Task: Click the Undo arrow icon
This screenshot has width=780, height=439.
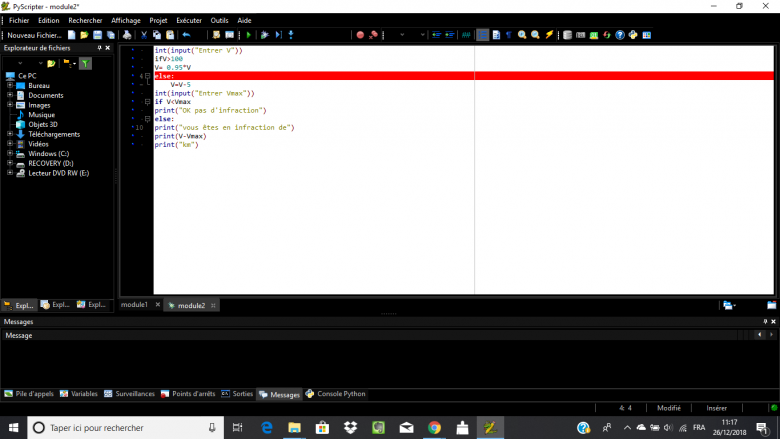Action: 186,35
